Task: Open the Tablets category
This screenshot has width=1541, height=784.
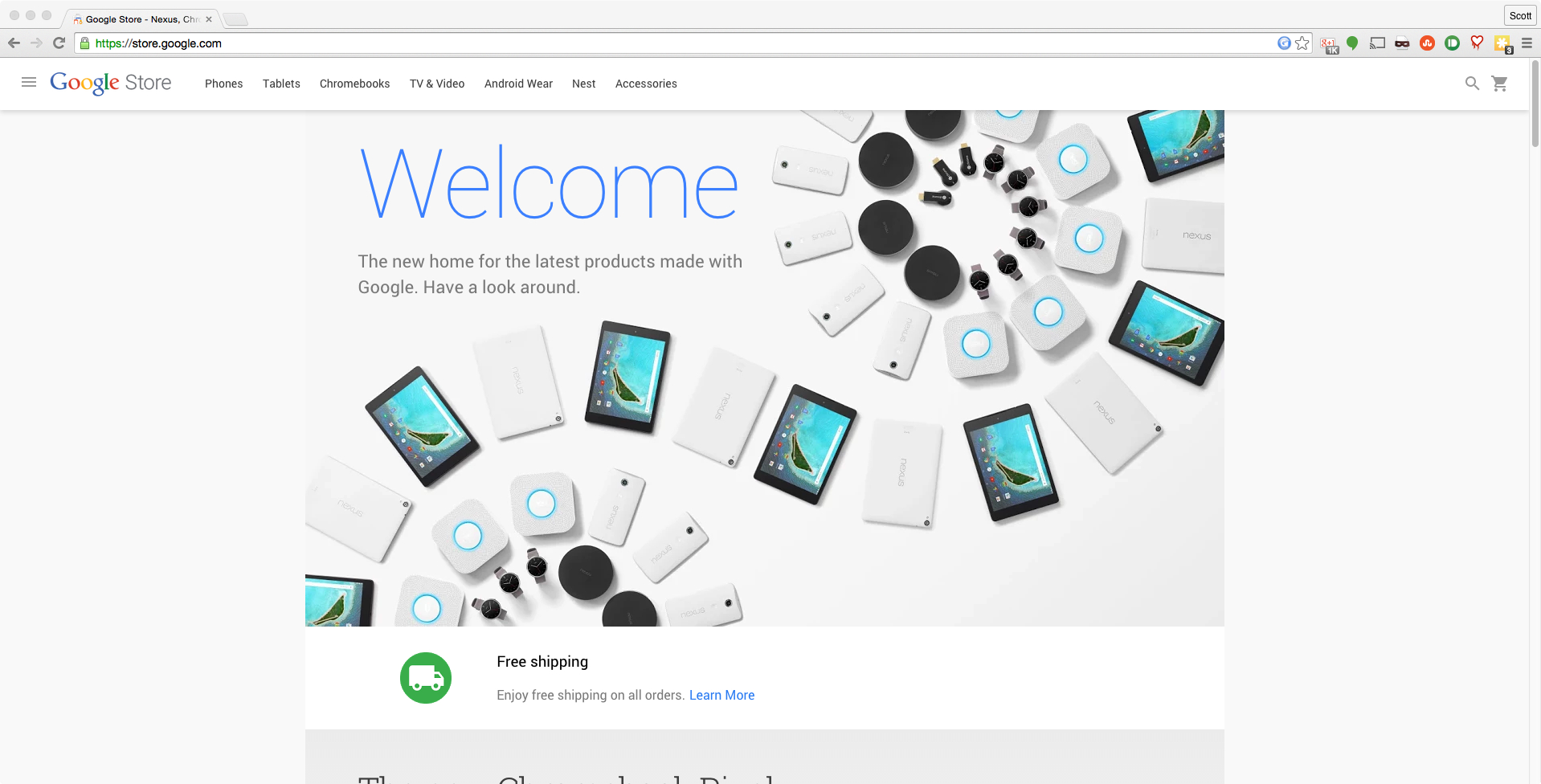Action: coord(281,84)
